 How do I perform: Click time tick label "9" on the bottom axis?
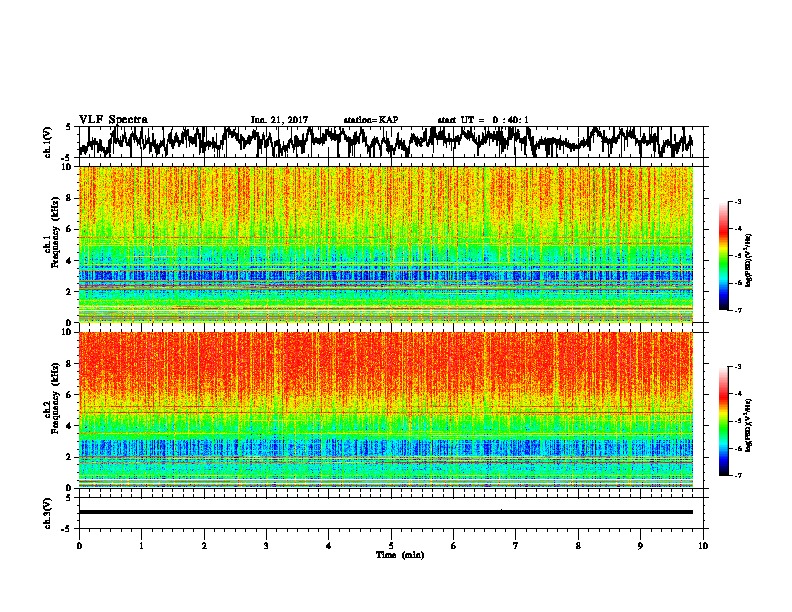click(640, 546)
